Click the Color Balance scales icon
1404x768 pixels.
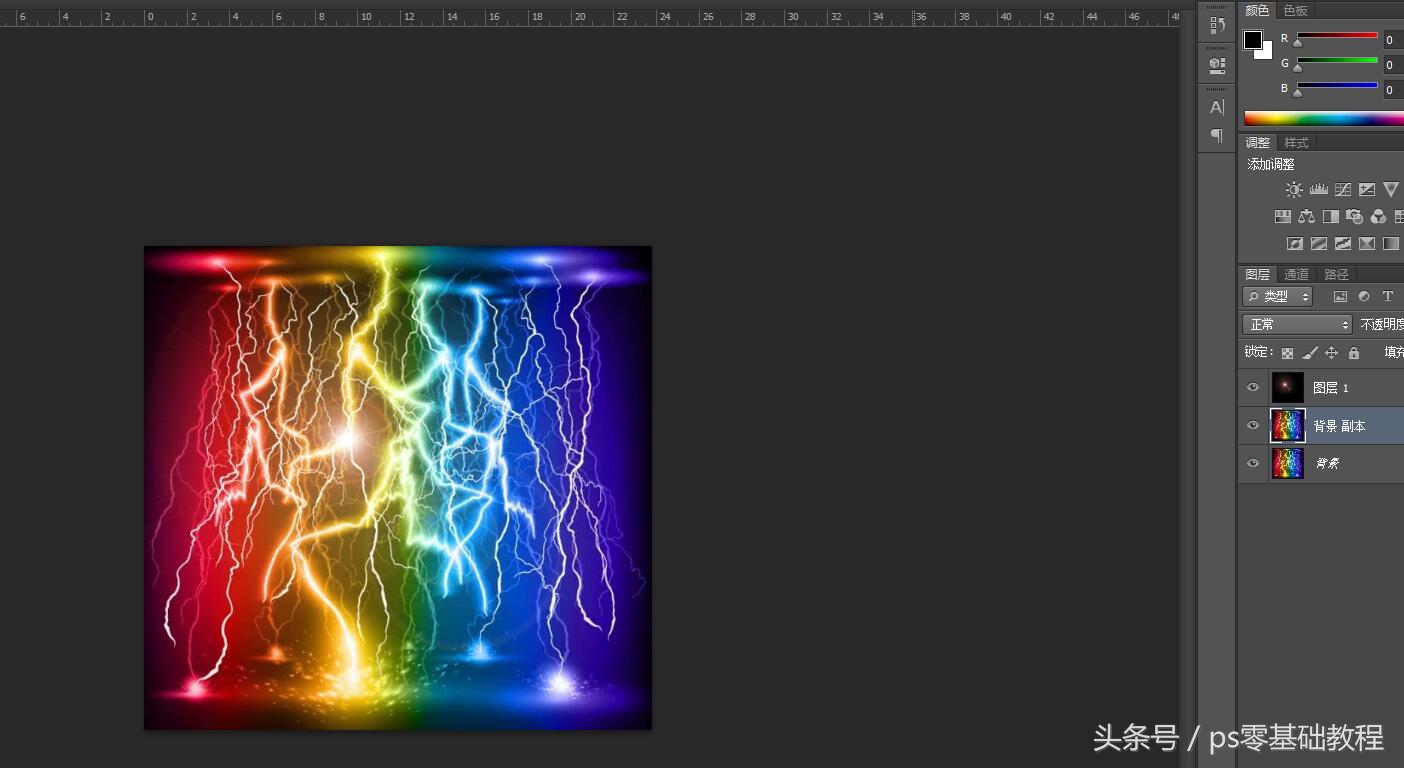(1306, 216)
